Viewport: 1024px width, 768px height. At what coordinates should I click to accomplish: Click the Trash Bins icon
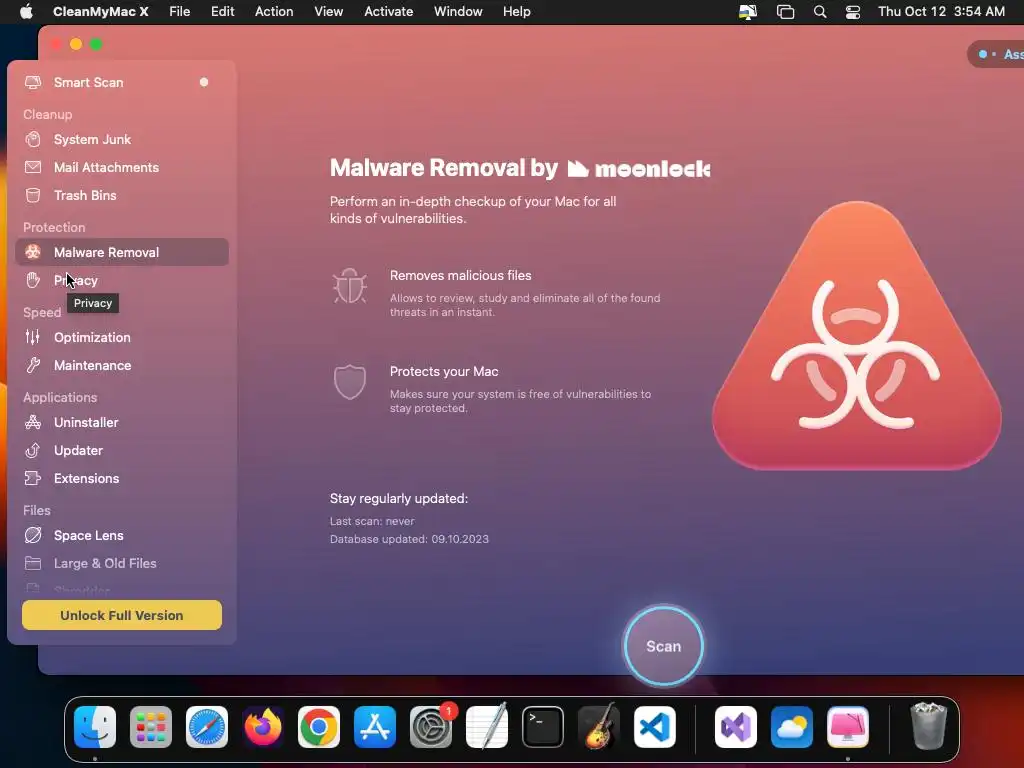pos(33,195)
